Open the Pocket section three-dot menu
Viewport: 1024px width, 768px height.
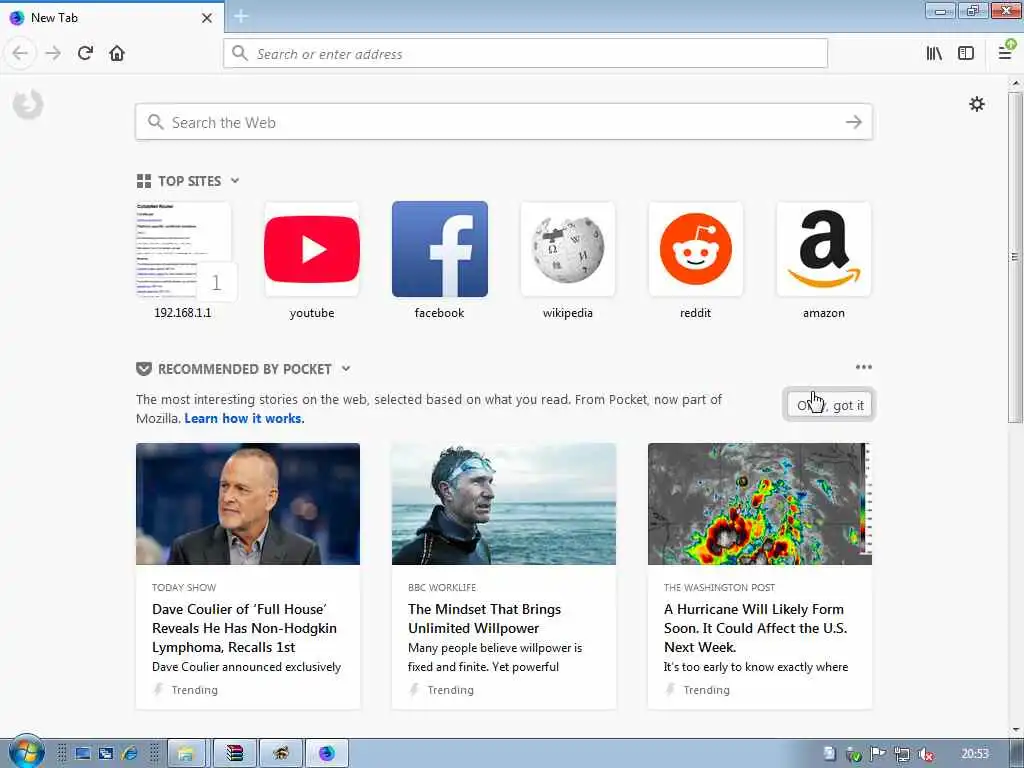863,367
